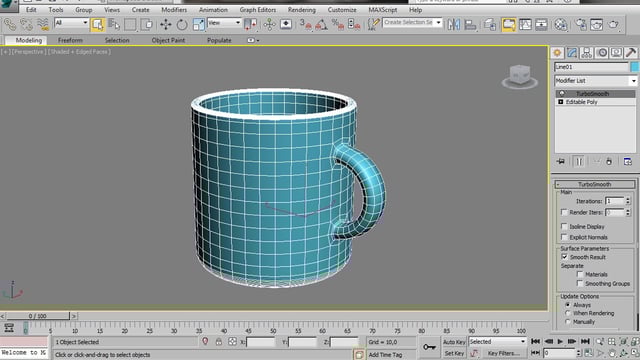Select the Scale tool
Image resolution: width=640 pixels, height=360 pixels.
coord(199,24)
